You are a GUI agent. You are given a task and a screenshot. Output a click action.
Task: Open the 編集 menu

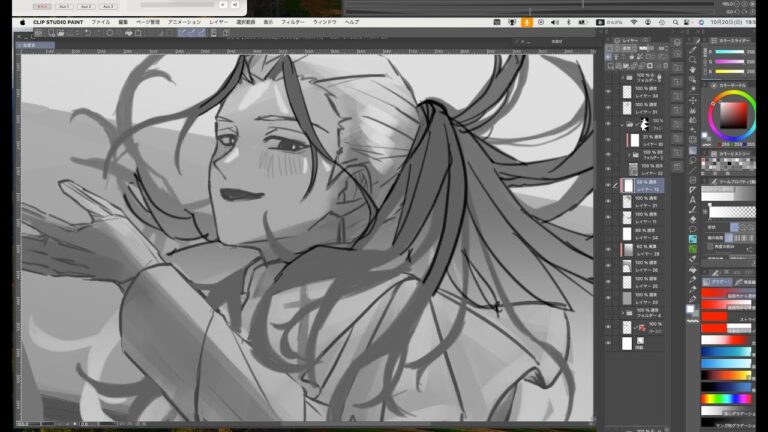(123, 22)
